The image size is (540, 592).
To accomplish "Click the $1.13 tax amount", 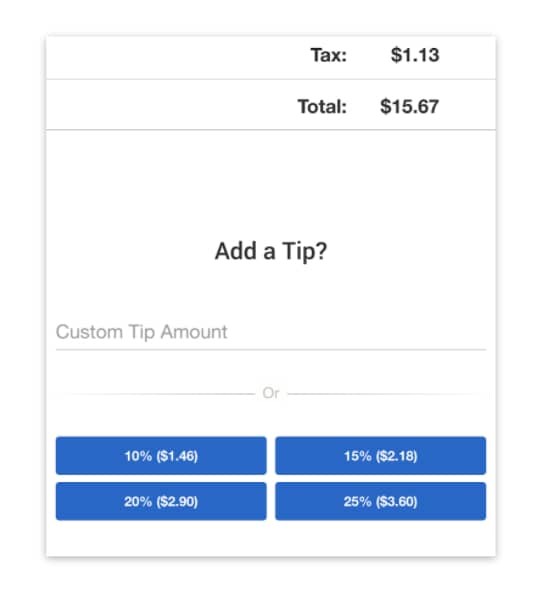I will tap(415, 55).
